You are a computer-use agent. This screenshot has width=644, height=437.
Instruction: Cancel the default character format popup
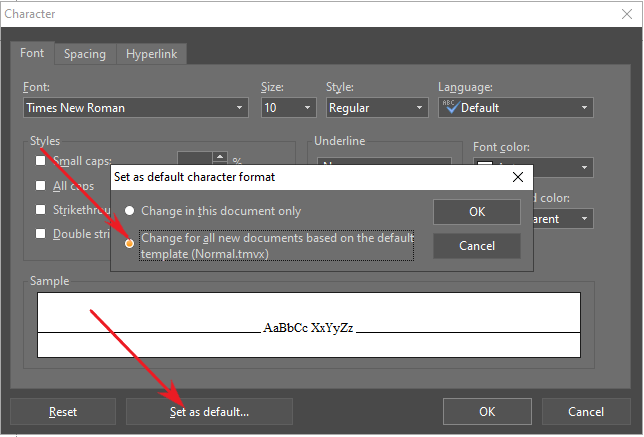tap(477, 246)
